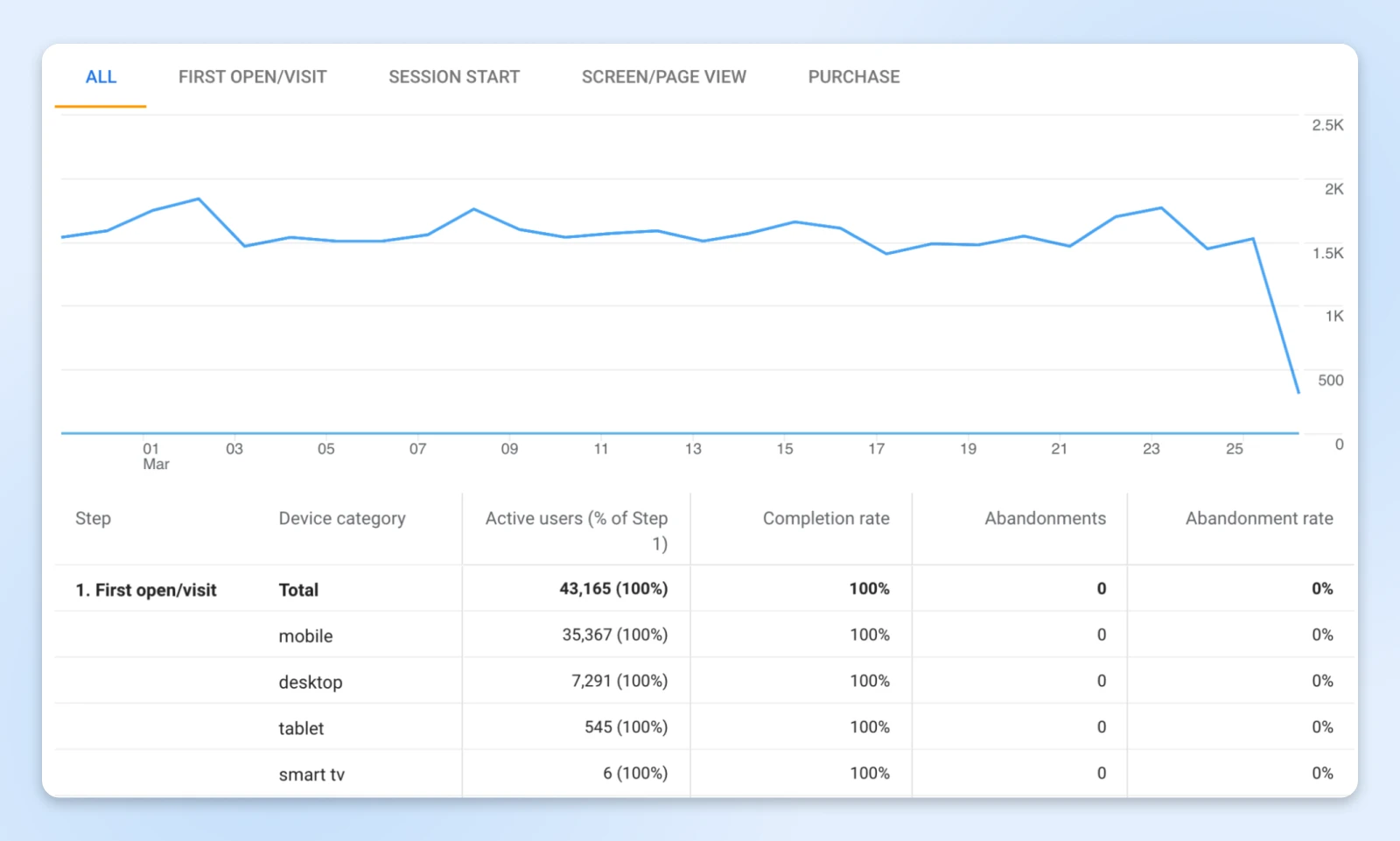Switch to the ALL tab
1400x841 pixels.
[x=101, y=77]
